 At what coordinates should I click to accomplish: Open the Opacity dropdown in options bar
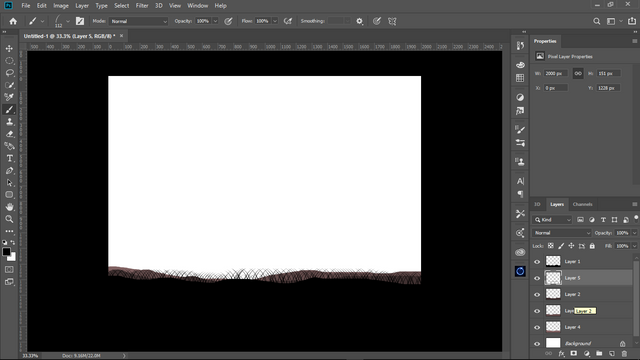pos(216,21)
